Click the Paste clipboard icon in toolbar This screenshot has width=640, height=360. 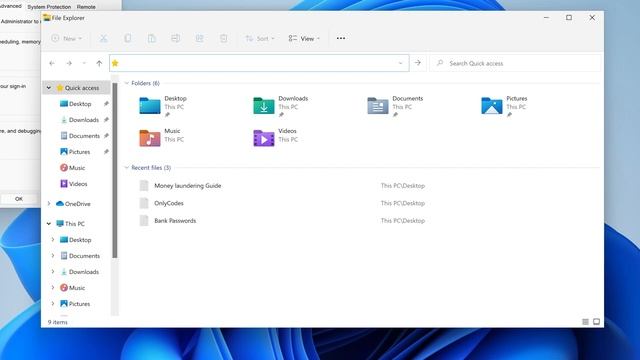pyautogui.click(x=151, y=38)
